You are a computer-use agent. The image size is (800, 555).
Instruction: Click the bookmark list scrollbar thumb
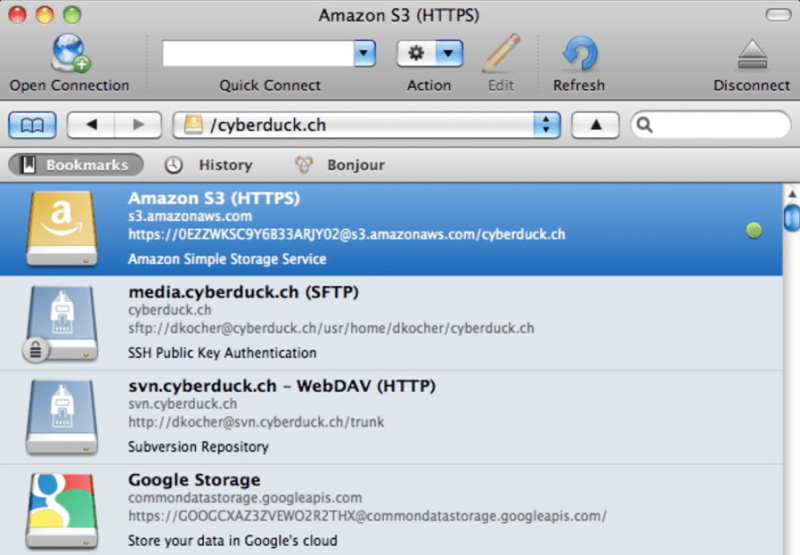(x=791, y=218)
